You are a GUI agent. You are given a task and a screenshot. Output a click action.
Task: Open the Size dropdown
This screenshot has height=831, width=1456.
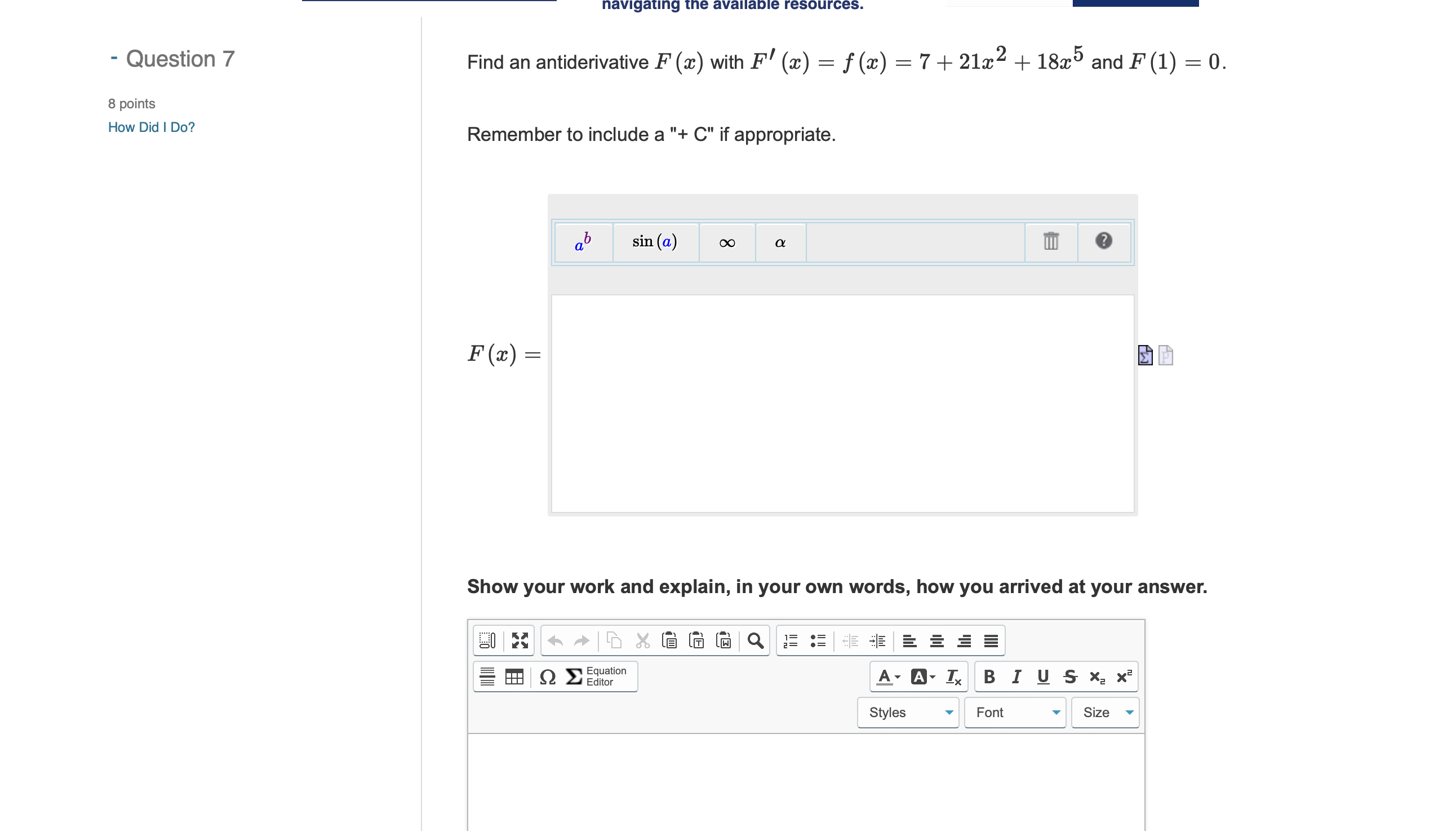tap(1104, 712)
